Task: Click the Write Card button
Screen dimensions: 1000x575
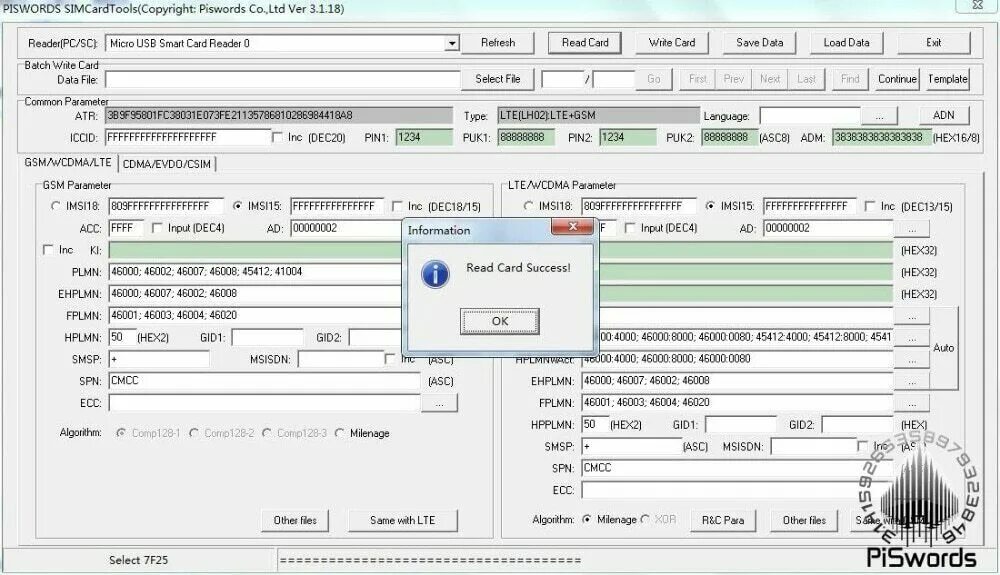Action: [x=672, y=43]
